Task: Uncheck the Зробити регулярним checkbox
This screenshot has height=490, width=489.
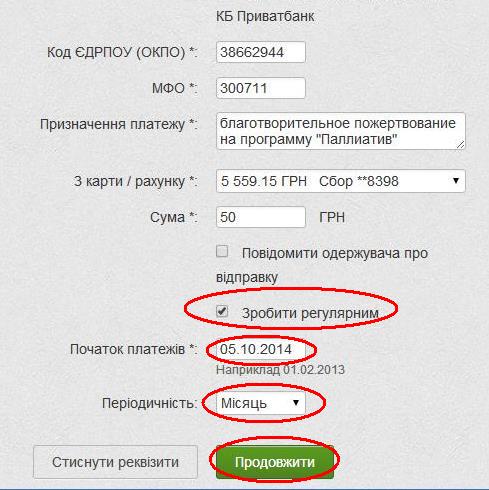Action: pyautogui.click(x=222, y=311)
